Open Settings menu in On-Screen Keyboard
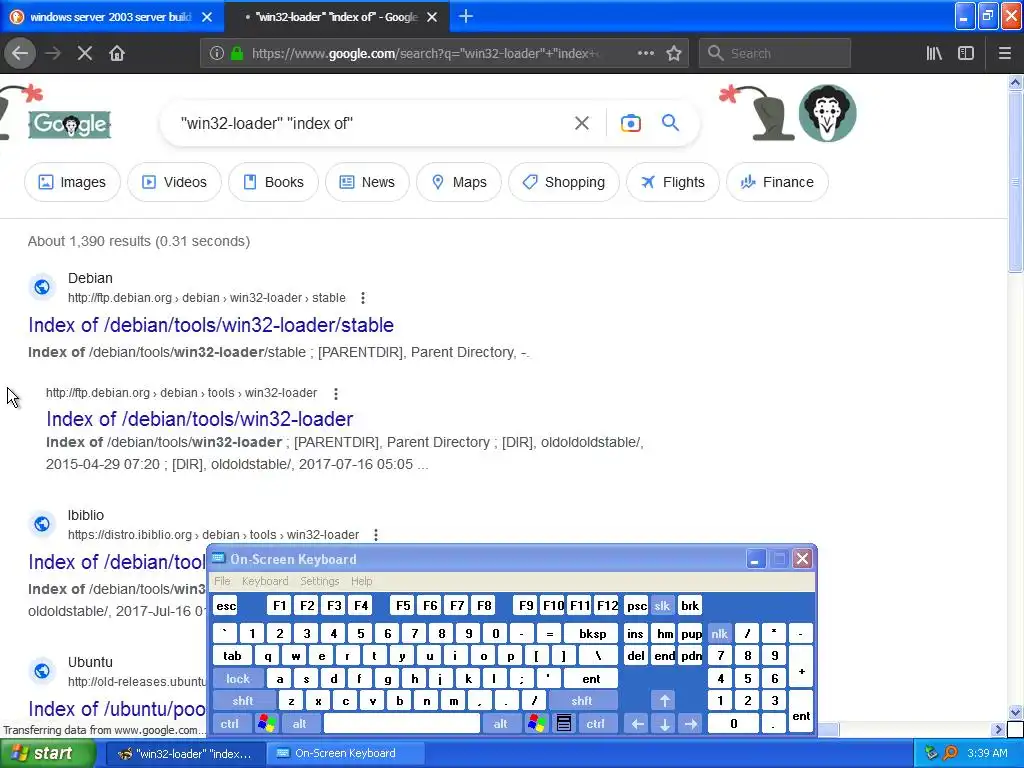This screenshot has height=768, width=1024. [319, 581]
